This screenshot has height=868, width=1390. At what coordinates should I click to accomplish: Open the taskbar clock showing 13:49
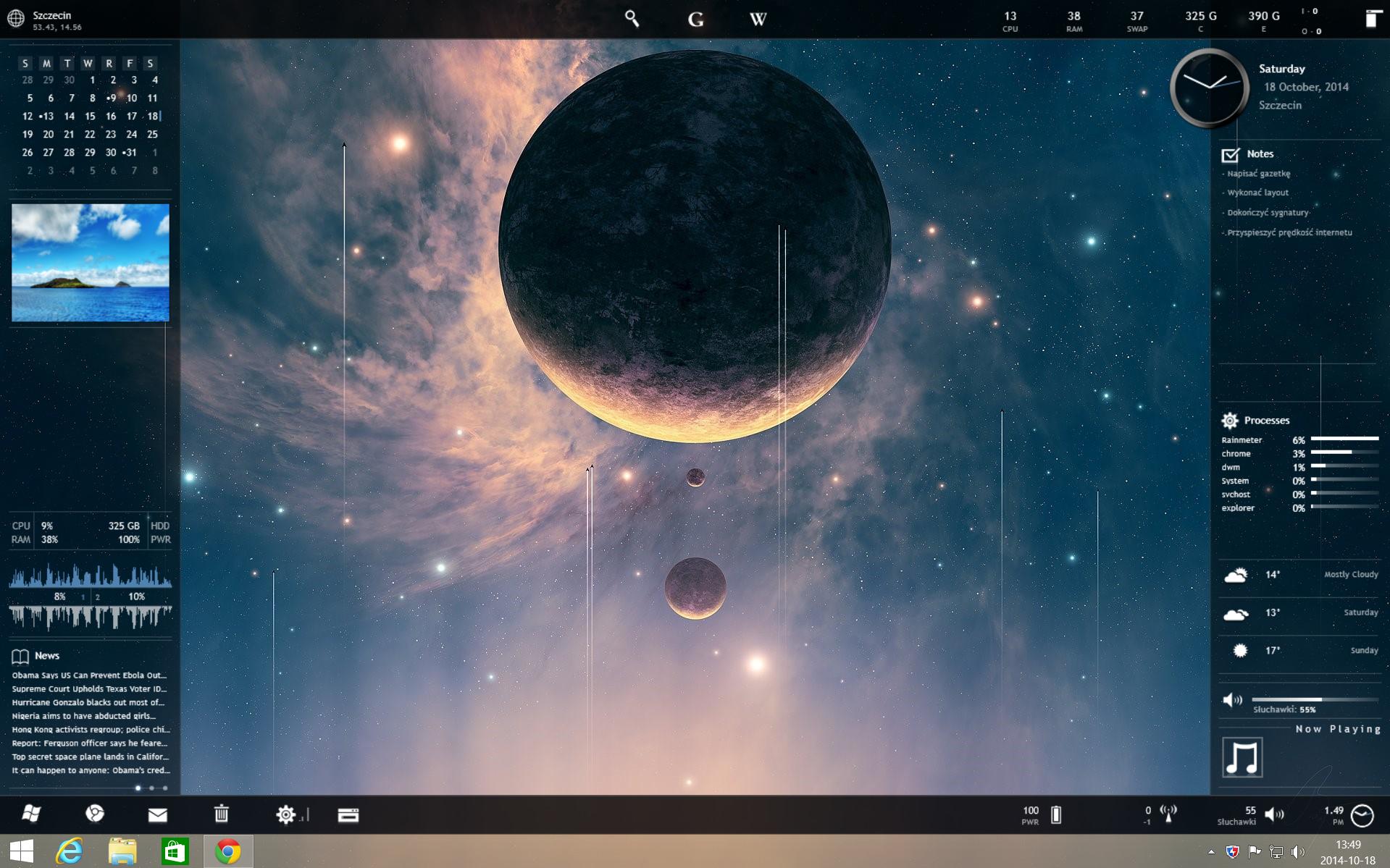click(x=1347, y=852)
